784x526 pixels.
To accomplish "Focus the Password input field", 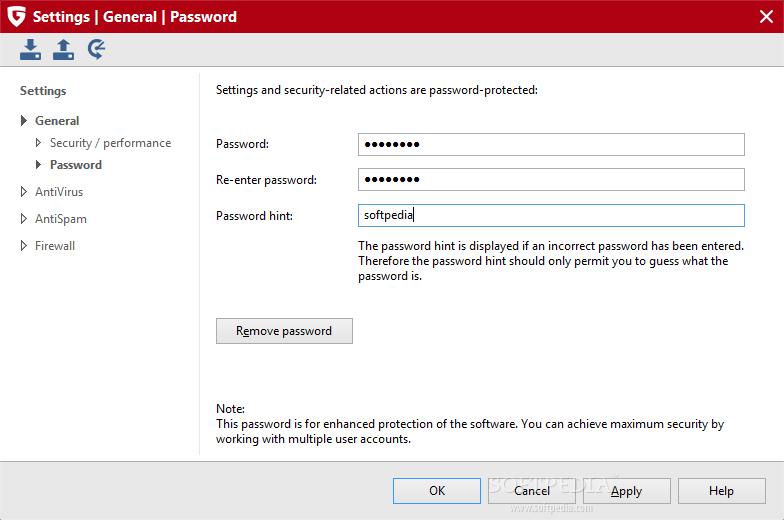I will click(551, 144).
